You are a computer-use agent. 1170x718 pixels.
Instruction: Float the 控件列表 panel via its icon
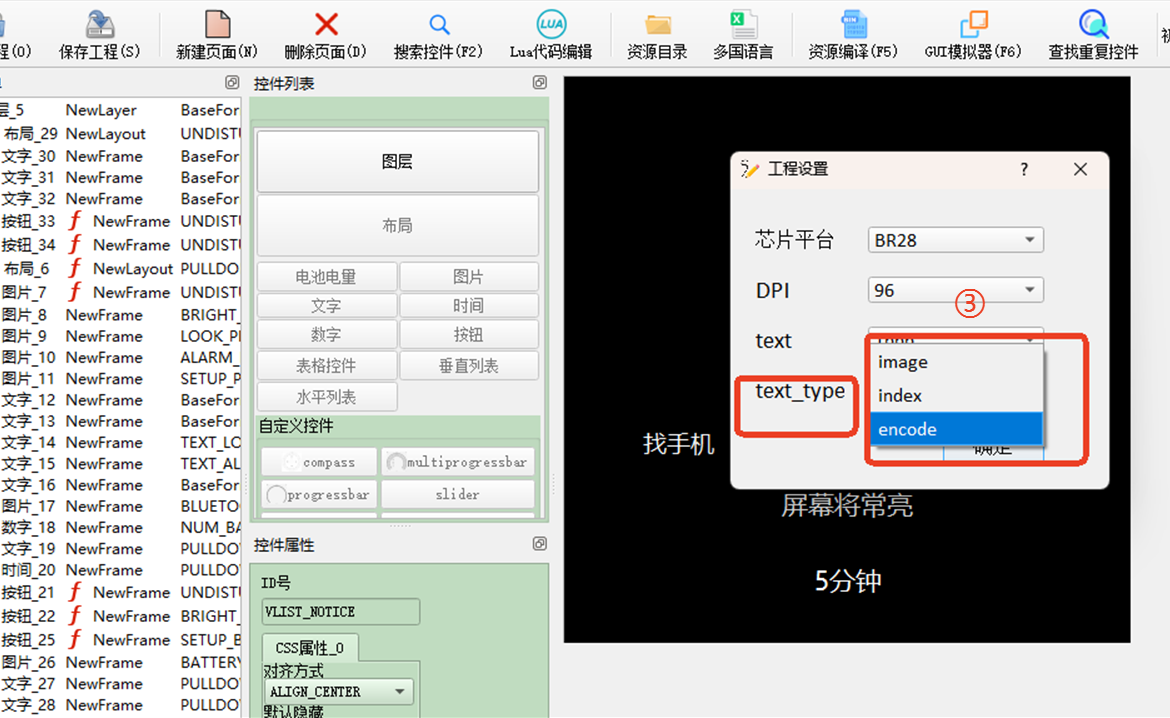click(x=539, y=82)
